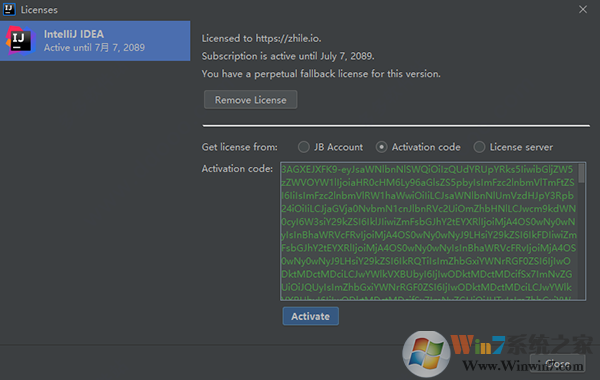
Task: Click the 'Active until 7月 7, 2089' text
Action: pos(94,47)
